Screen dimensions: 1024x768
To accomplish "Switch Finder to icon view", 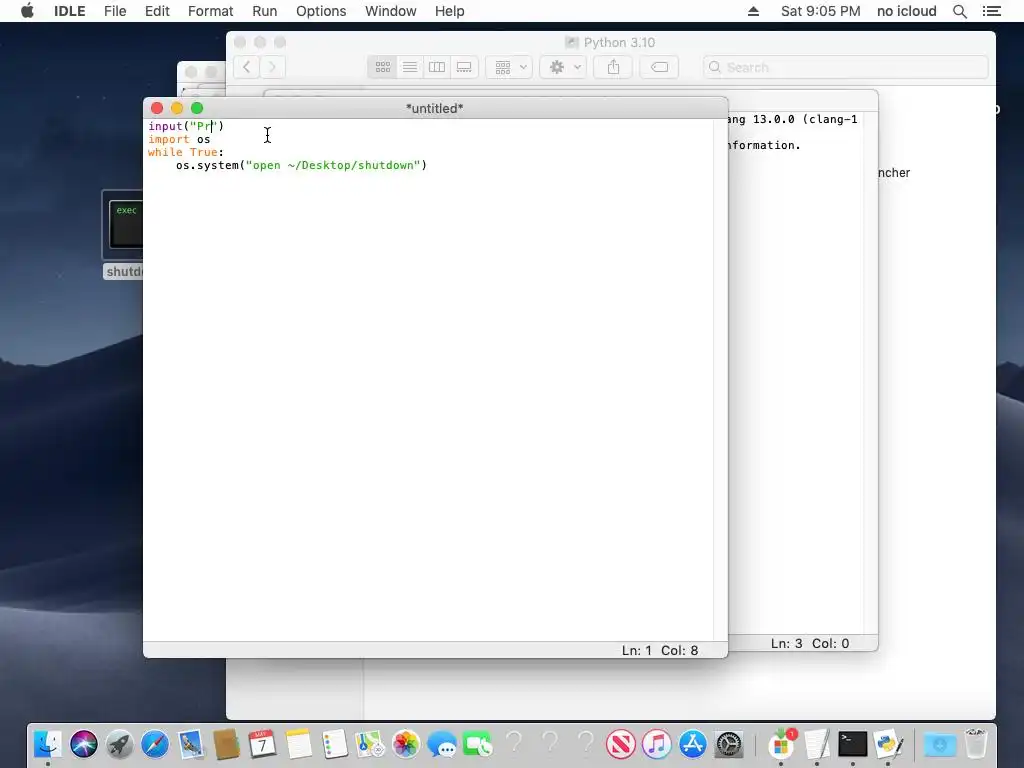I will click(x=383, y=67).
